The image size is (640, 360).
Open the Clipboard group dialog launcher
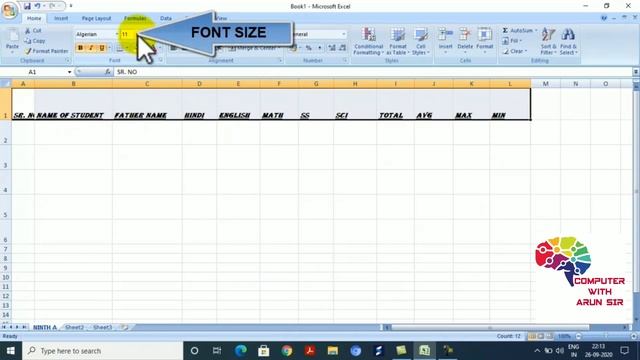pyautogui.click(x=68, y=60)
